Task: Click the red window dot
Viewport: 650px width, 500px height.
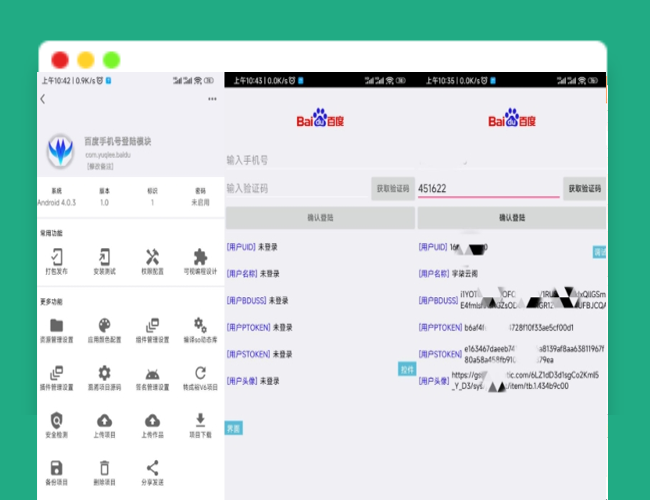Action: (60, 60)
